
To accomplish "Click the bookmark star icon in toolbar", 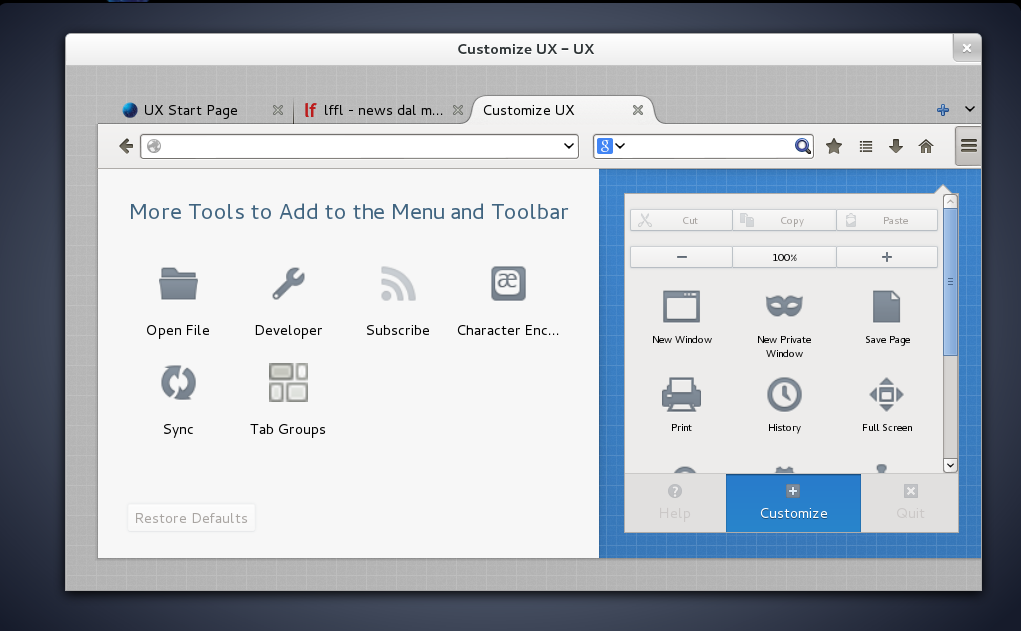I will point(834,146).
